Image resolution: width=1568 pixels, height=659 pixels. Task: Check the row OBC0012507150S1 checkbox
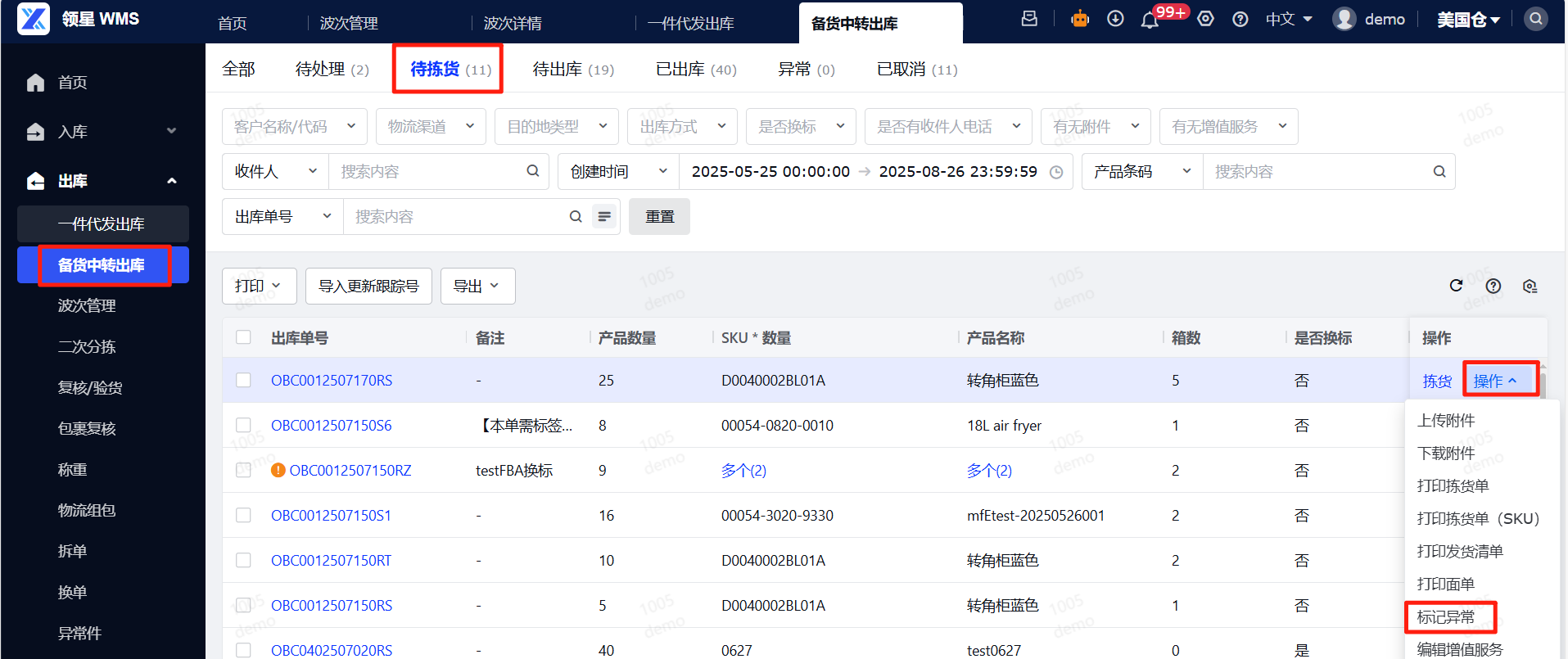(243, 515)
